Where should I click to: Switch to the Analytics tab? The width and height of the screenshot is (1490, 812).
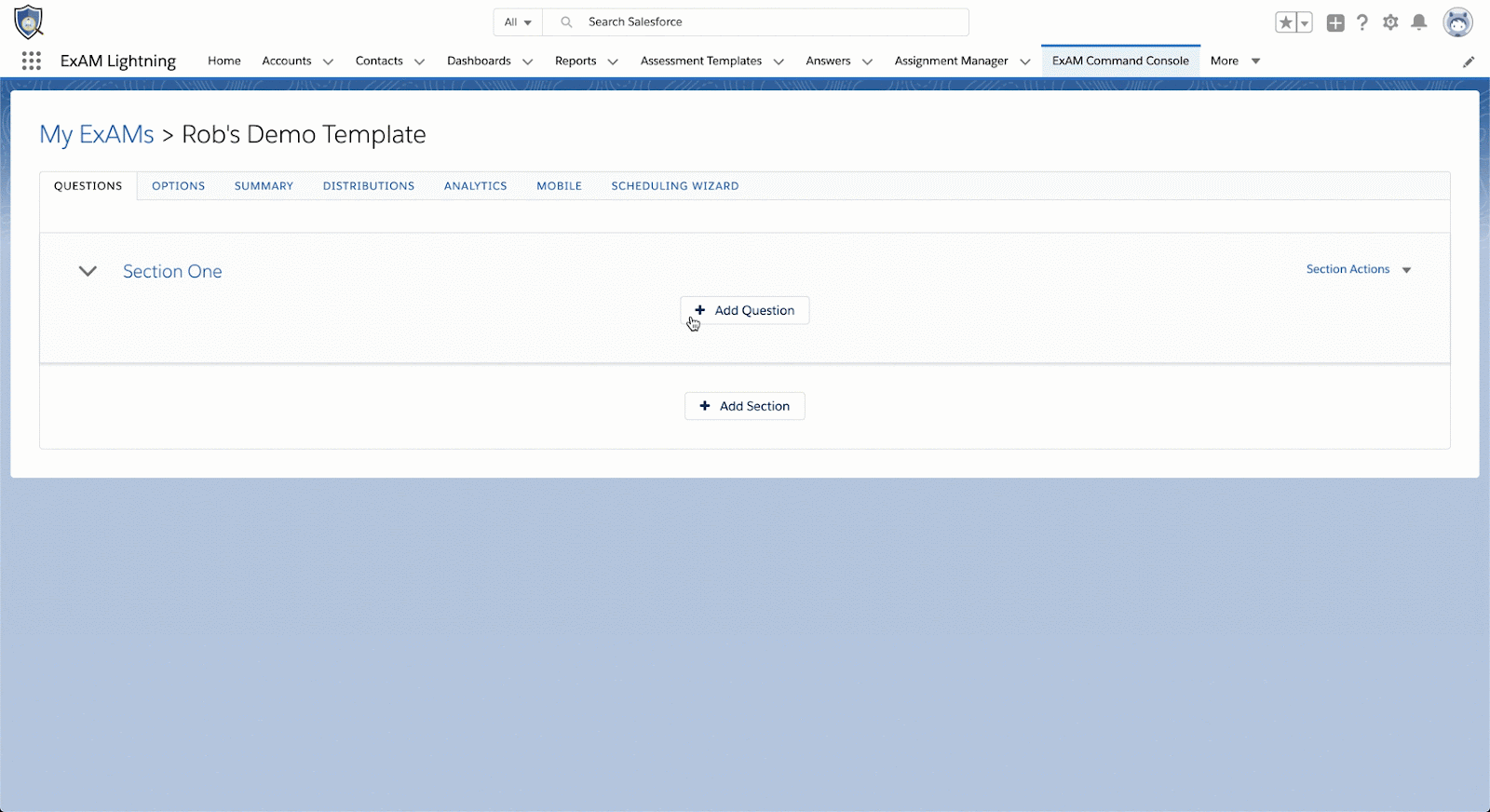point(475,186)
